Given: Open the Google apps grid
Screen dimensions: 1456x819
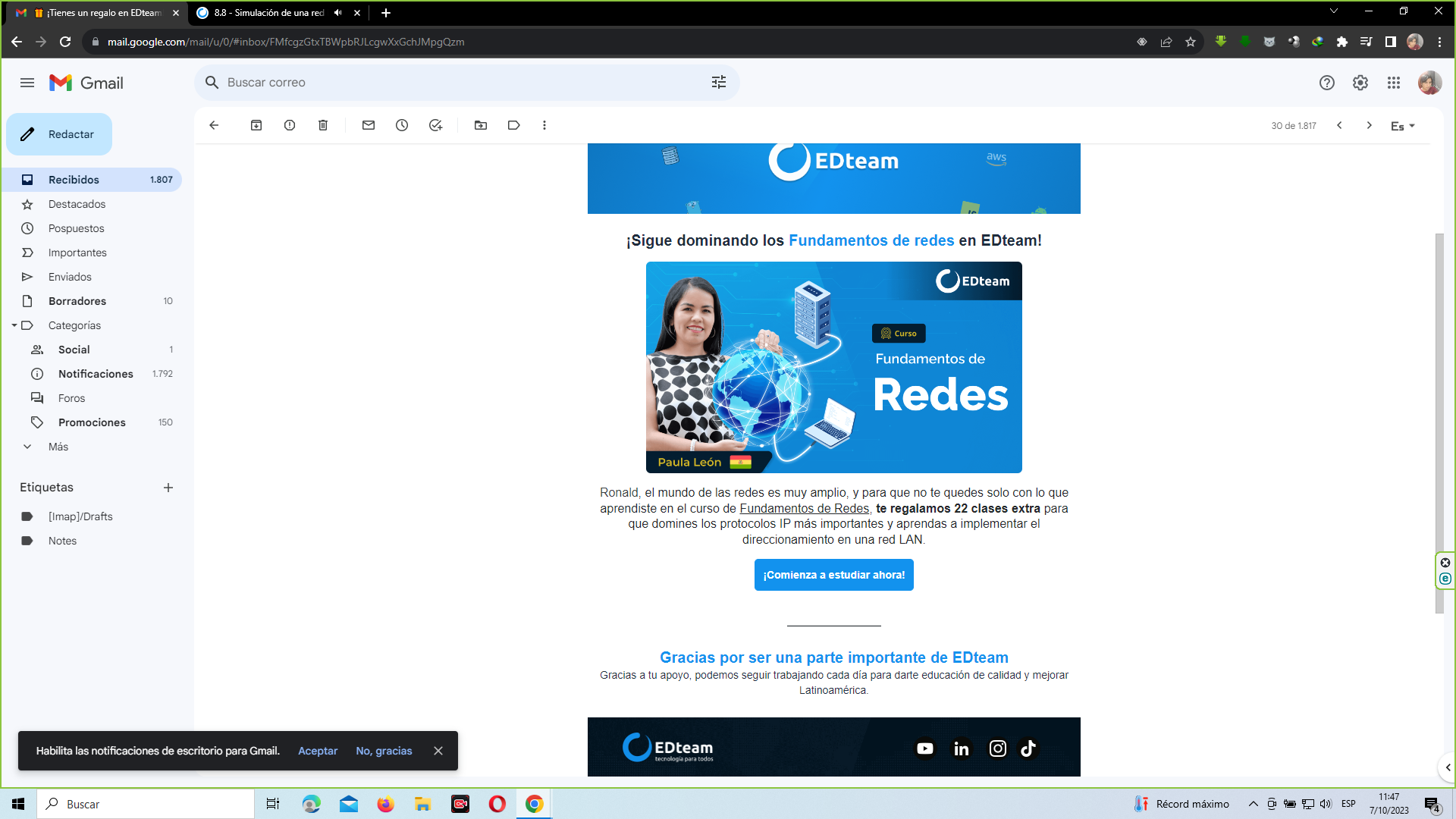Looking at the screenshot, I should pyautogui.click(x=1394, y=83).
